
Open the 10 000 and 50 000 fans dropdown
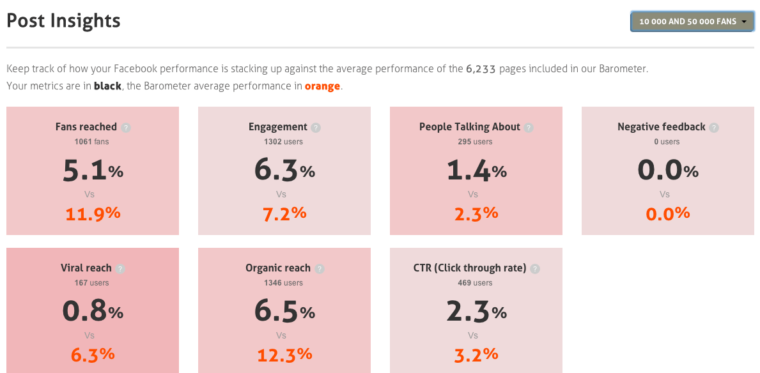692,22
